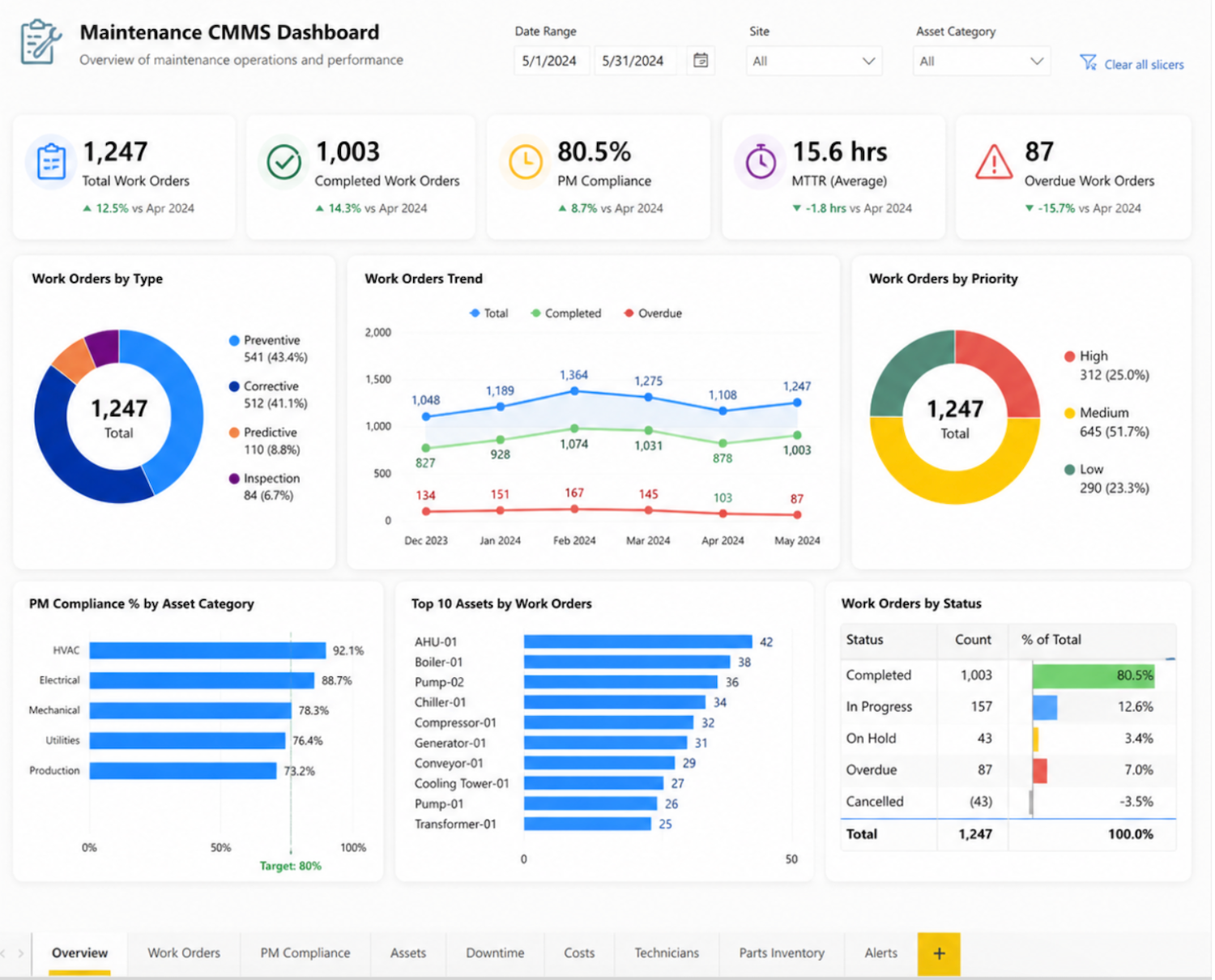Select the Preventive legend color swatch

[234, 341]
